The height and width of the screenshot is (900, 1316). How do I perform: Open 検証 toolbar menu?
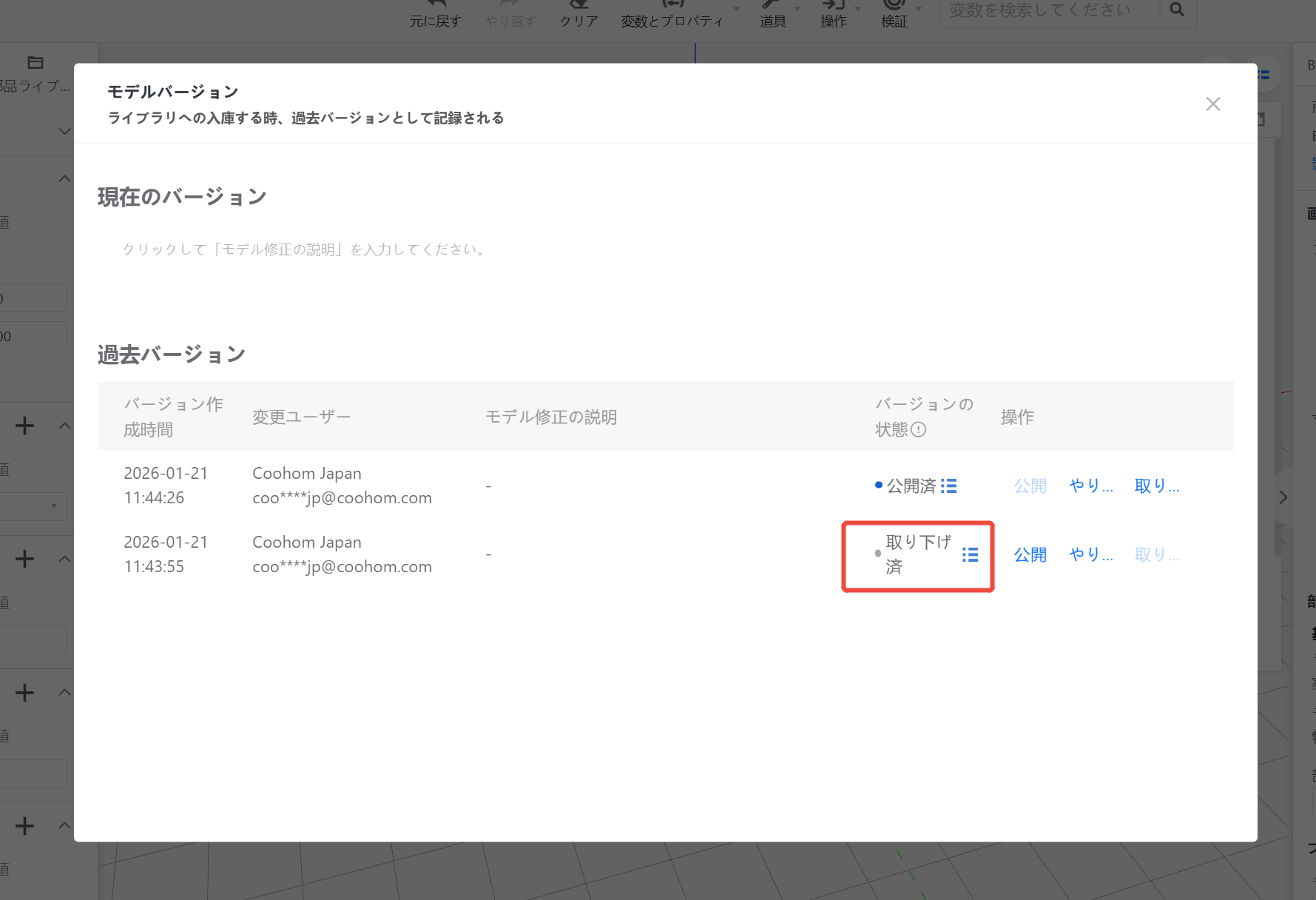(x=895, y=15)
